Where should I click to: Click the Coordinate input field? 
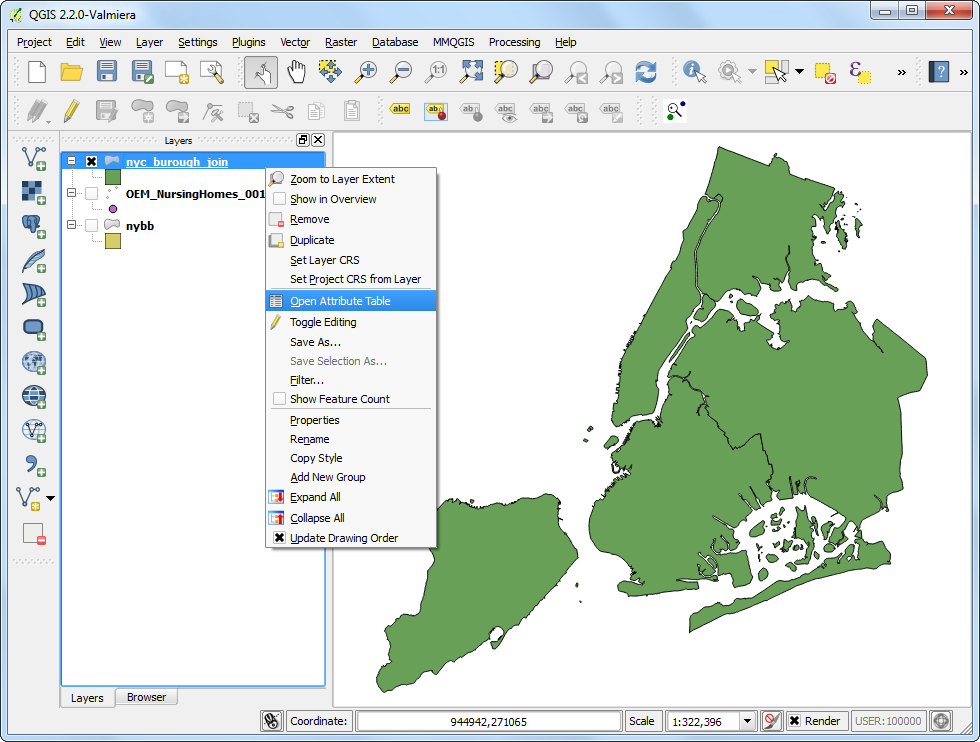coord(489,721)
